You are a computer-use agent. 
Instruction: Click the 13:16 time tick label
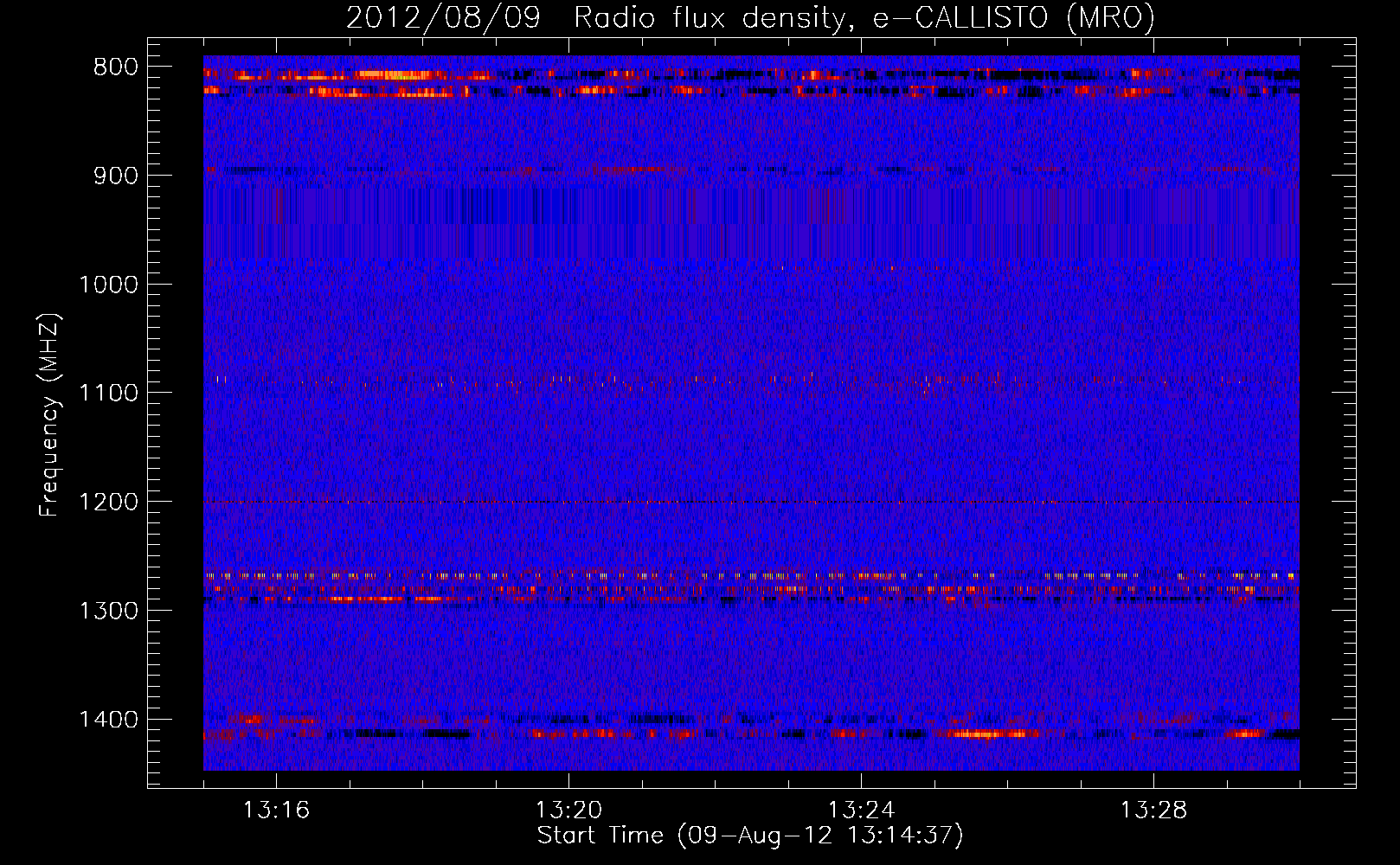pos(276,811)
